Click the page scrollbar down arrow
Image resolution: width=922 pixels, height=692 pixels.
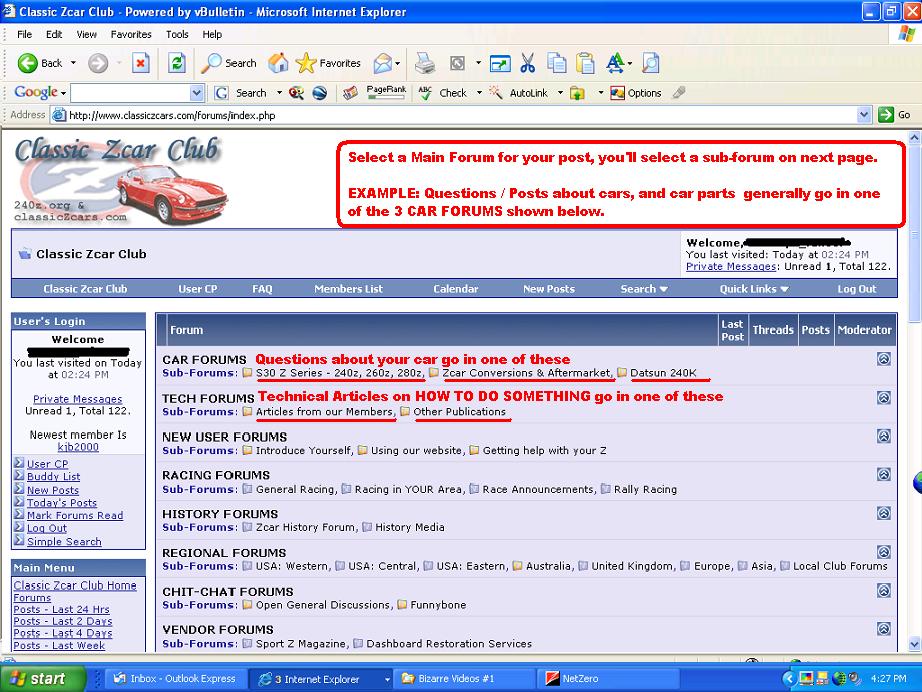tap(914, 644)
